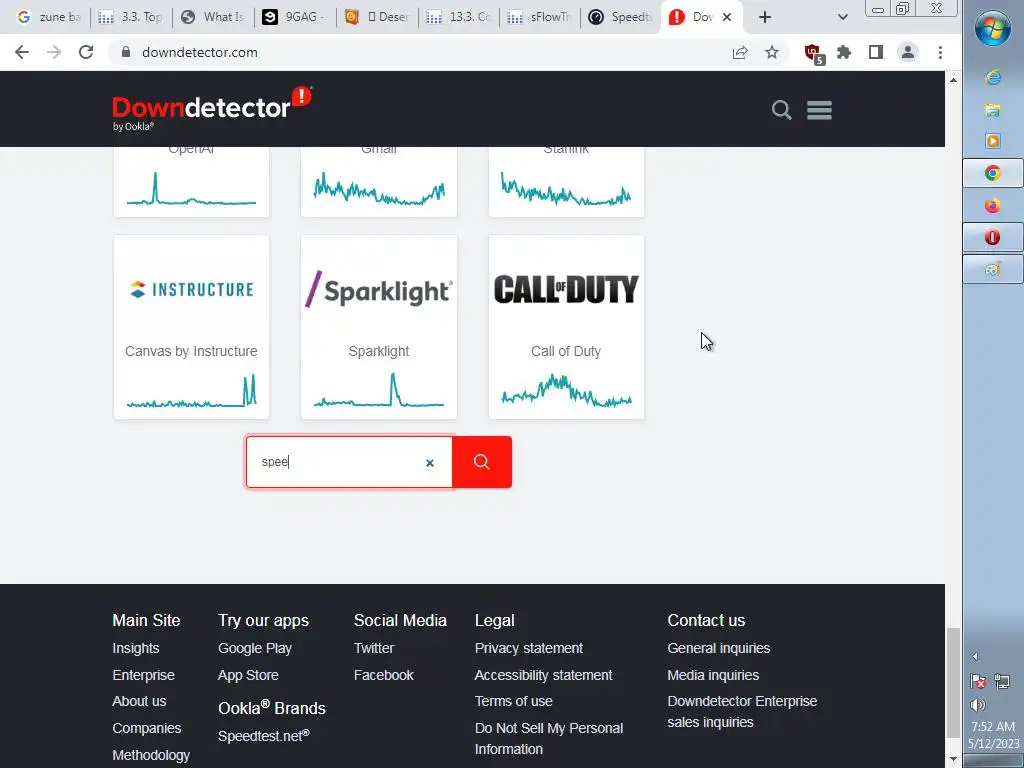Open the About us footer link

click(x=139, y=701)
